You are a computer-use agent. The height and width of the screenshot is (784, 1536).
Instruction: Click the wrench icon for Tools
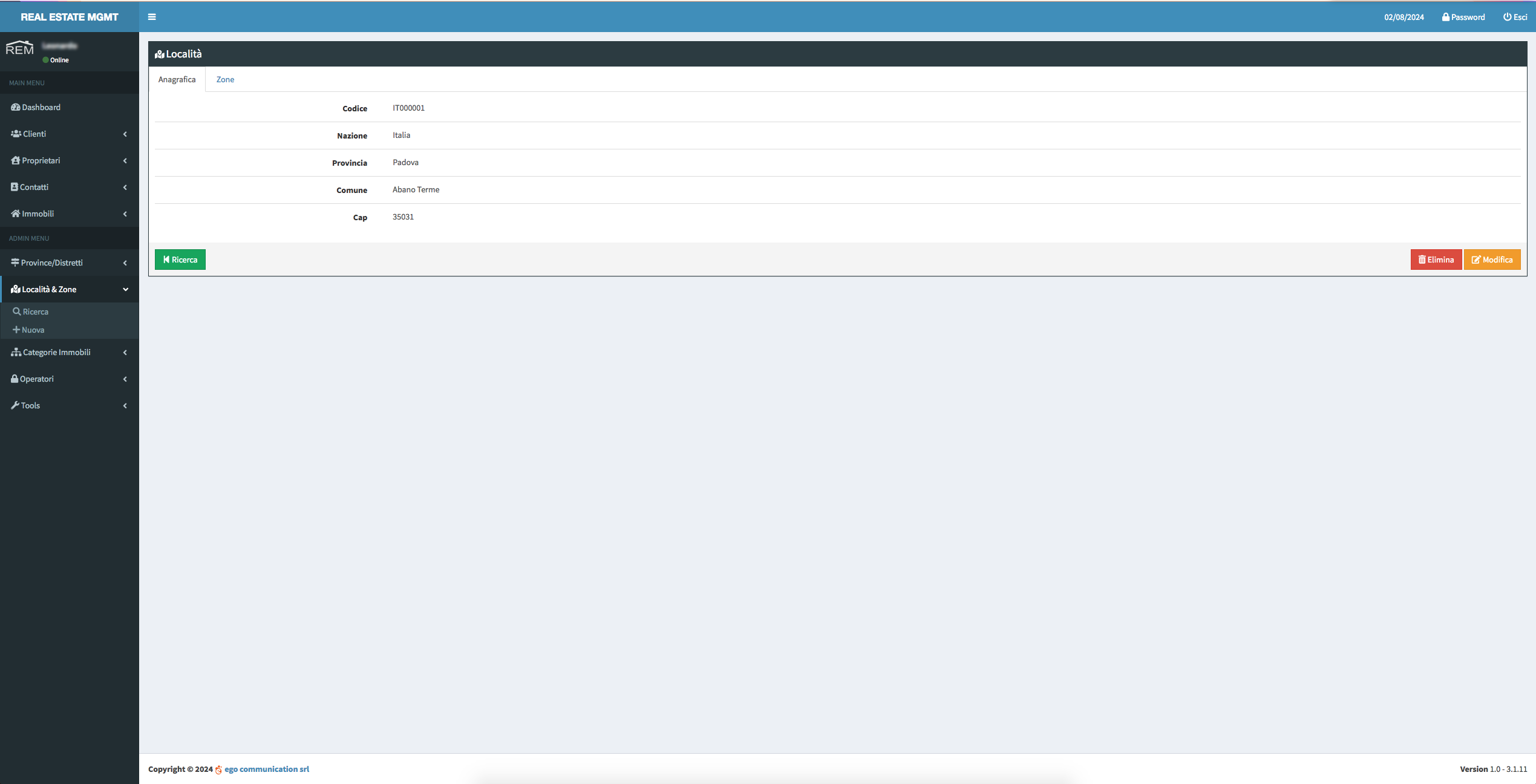tap(15, 405)
